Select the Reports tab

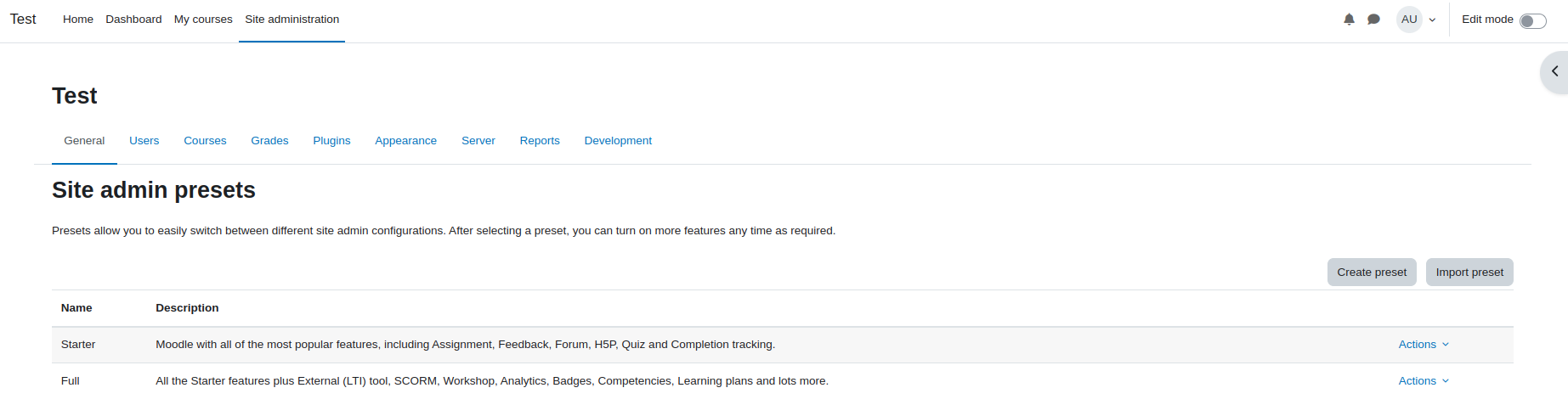[540, 141]
